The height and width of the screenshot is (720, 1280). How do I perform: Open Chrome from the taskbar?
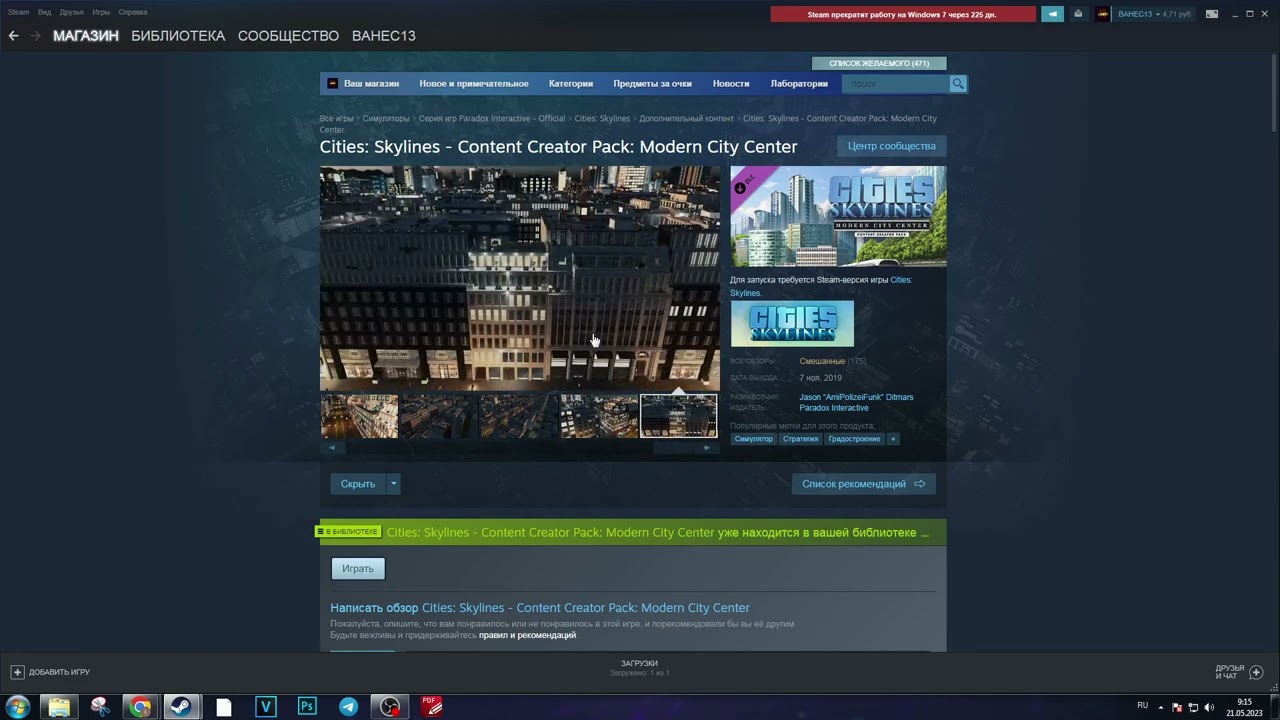(140, 707)
